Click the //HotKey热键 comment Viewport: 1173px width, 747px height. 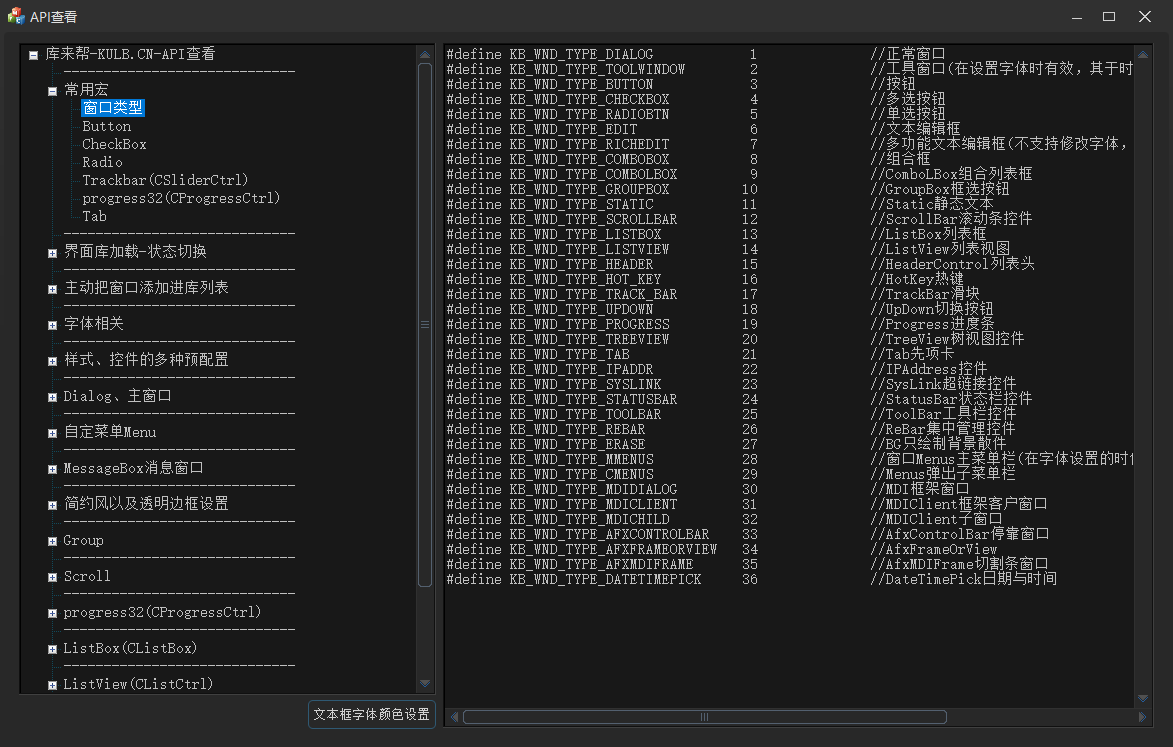coord(917,280)
